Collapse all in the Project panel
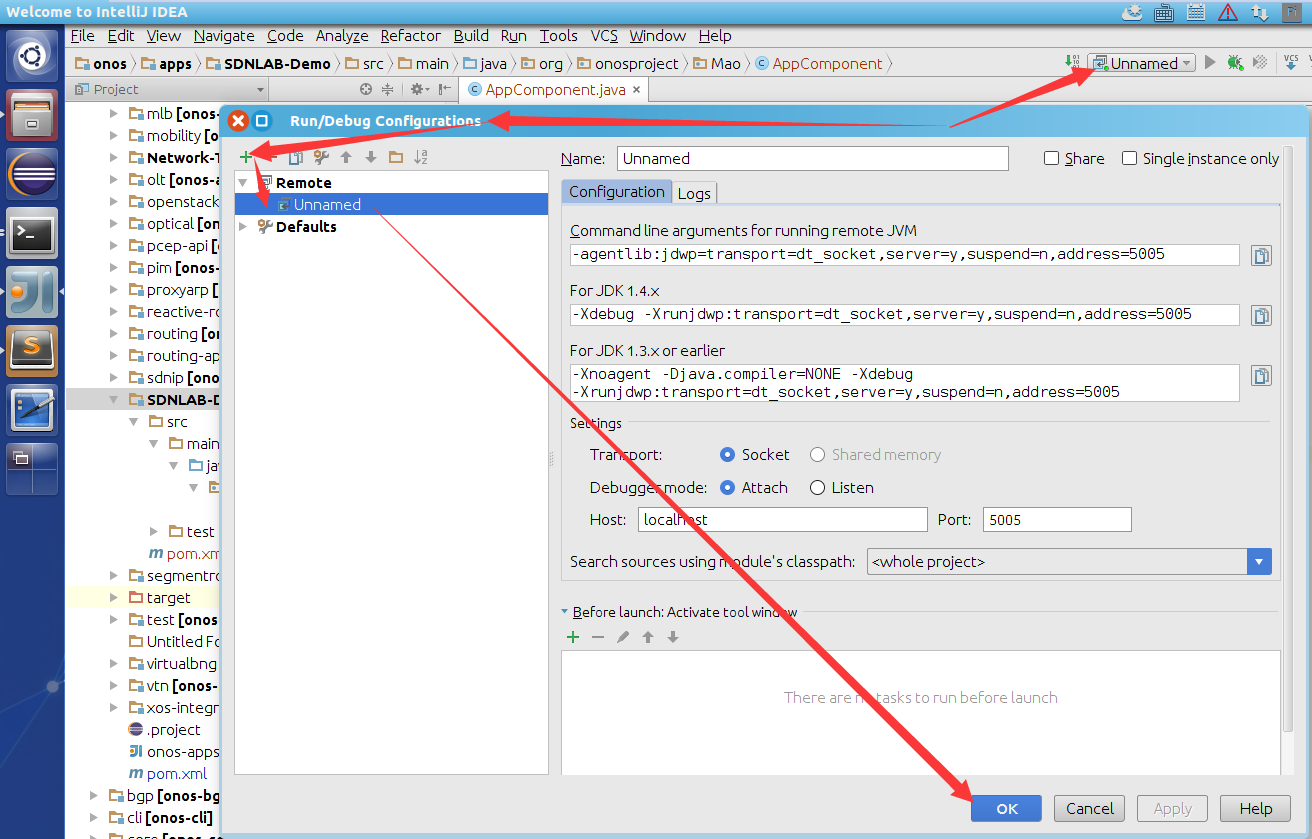 click(x=387, y=89)
